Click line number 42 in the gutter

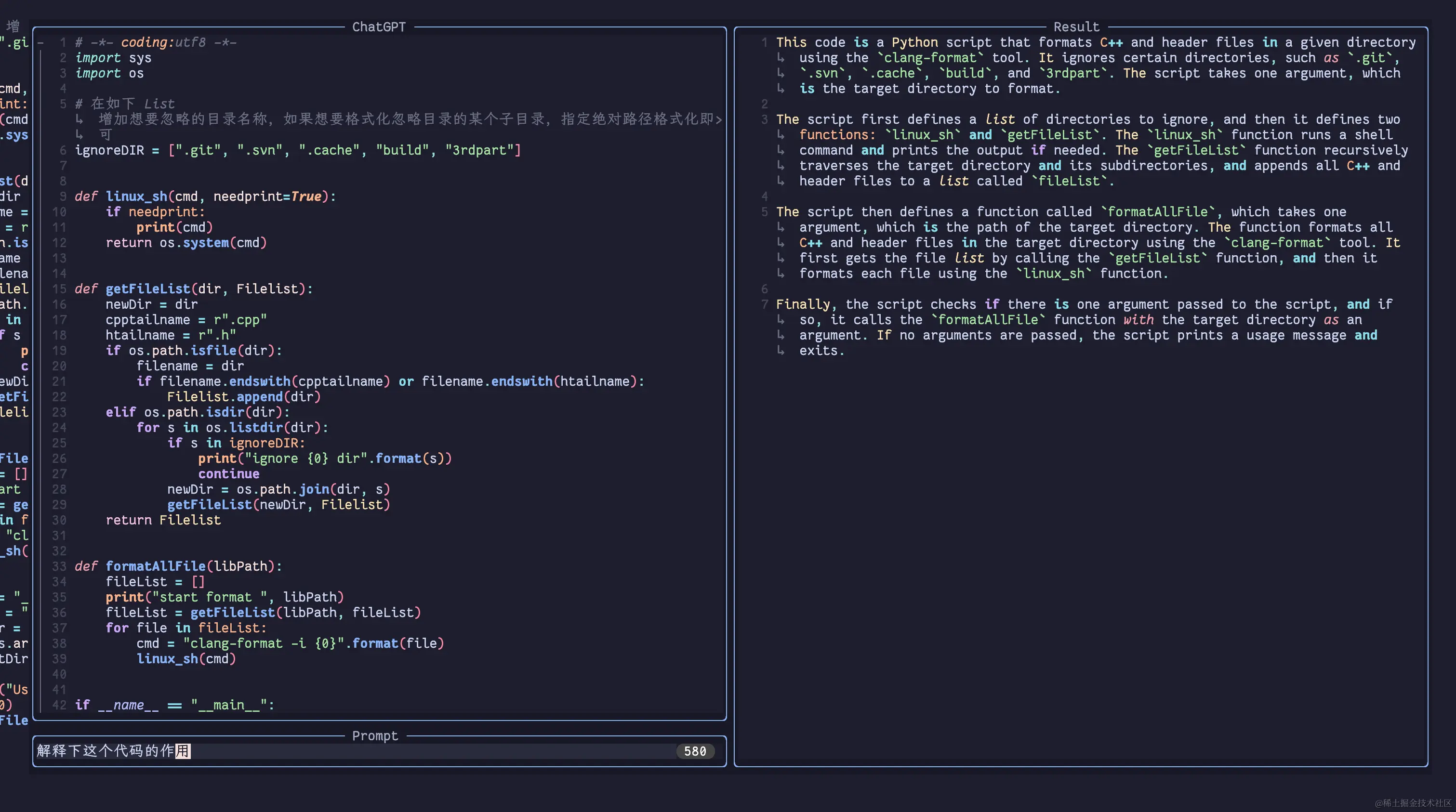pyautogui.click(x=59, y=705)
